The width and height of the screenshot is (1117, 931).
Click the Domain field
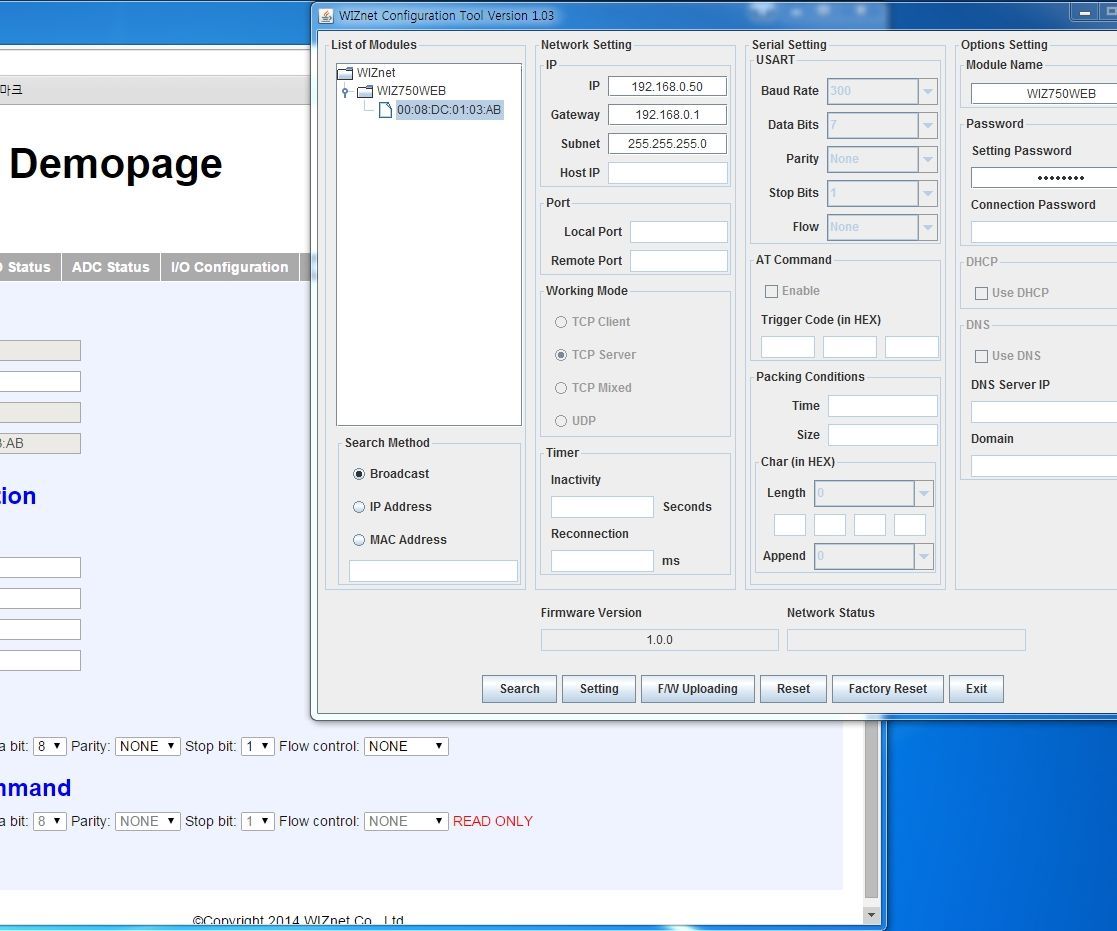[1044, 466]
